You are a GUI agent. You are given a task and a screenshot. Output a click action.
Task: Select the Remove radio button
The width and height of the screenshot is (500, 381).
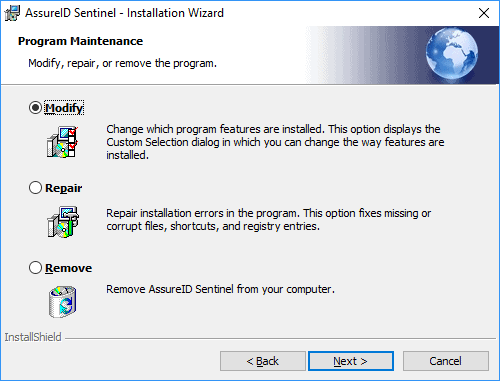coord(35,268)
